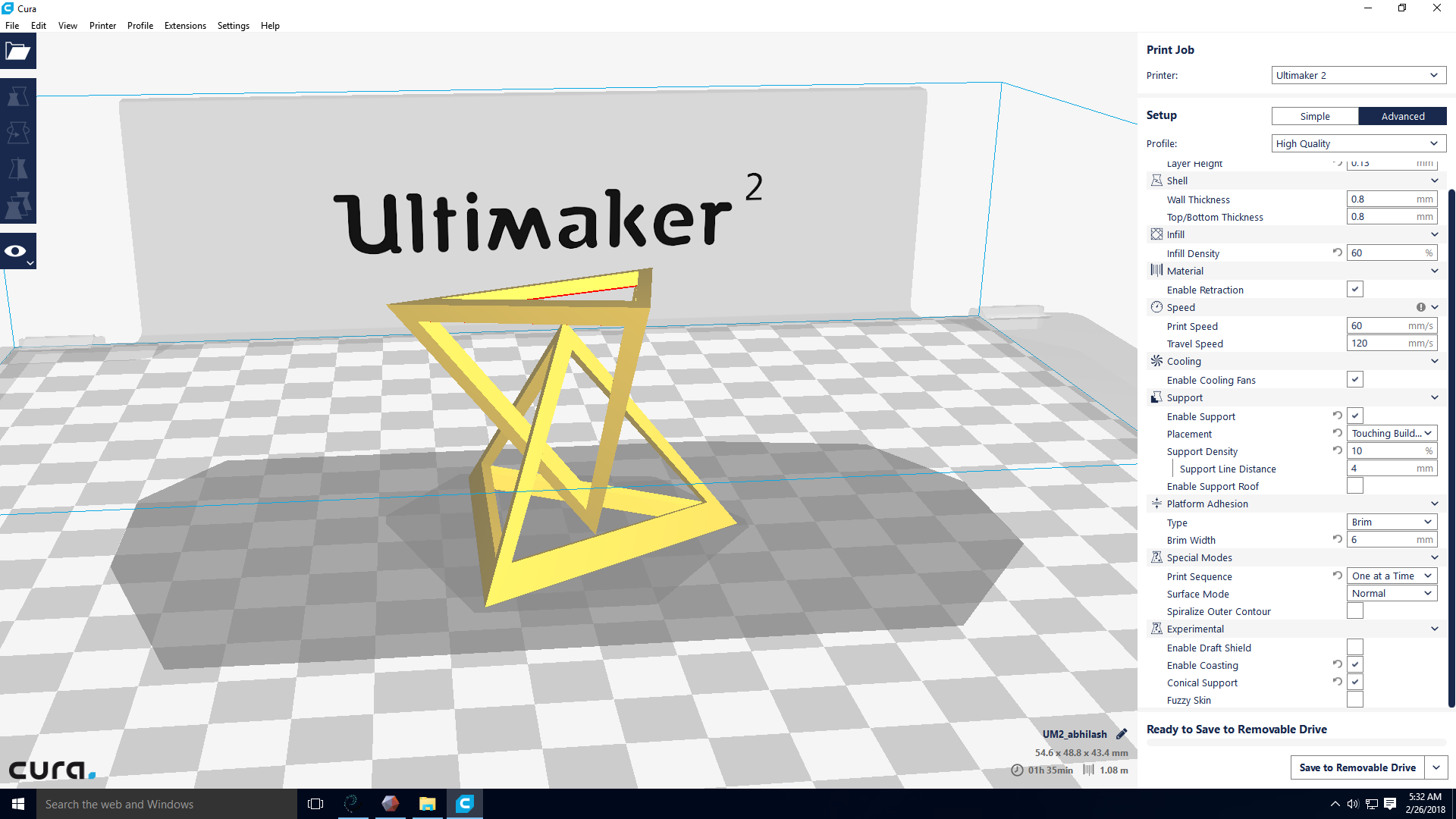This screenshot has height=819, width=1456.
Task: Click Save to Removable Drive button
Action: click(x=1357, y=767)
